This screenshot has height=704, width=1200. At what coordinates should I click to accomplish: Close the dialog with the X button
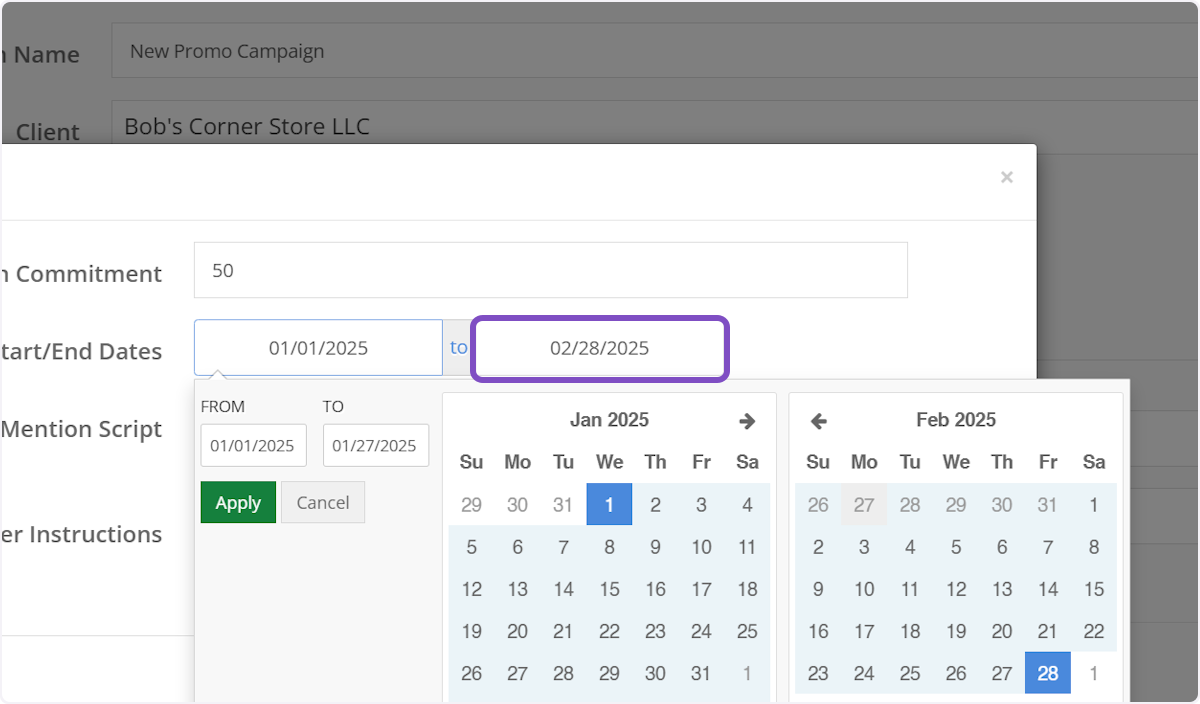point(1007,178)
